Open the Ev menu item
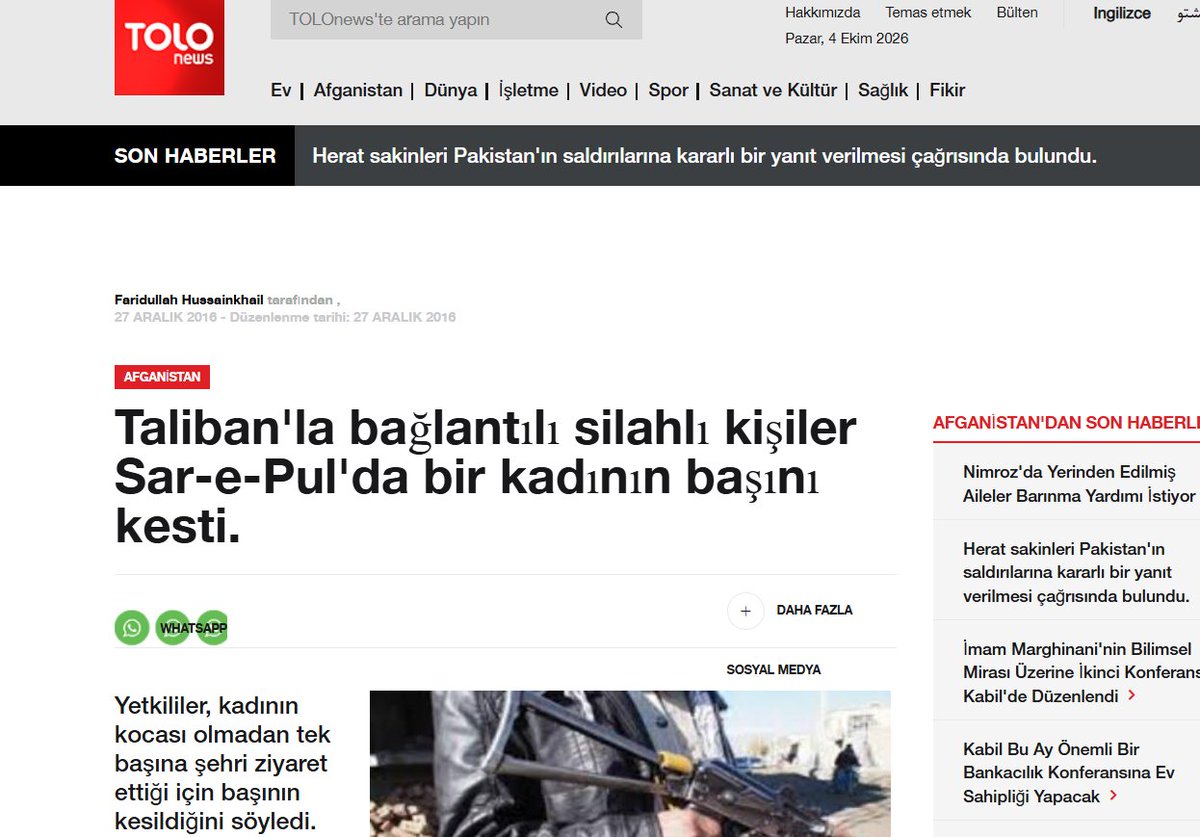The width and height of the screenshot is (1200, 837). click(x=281, y=90)
